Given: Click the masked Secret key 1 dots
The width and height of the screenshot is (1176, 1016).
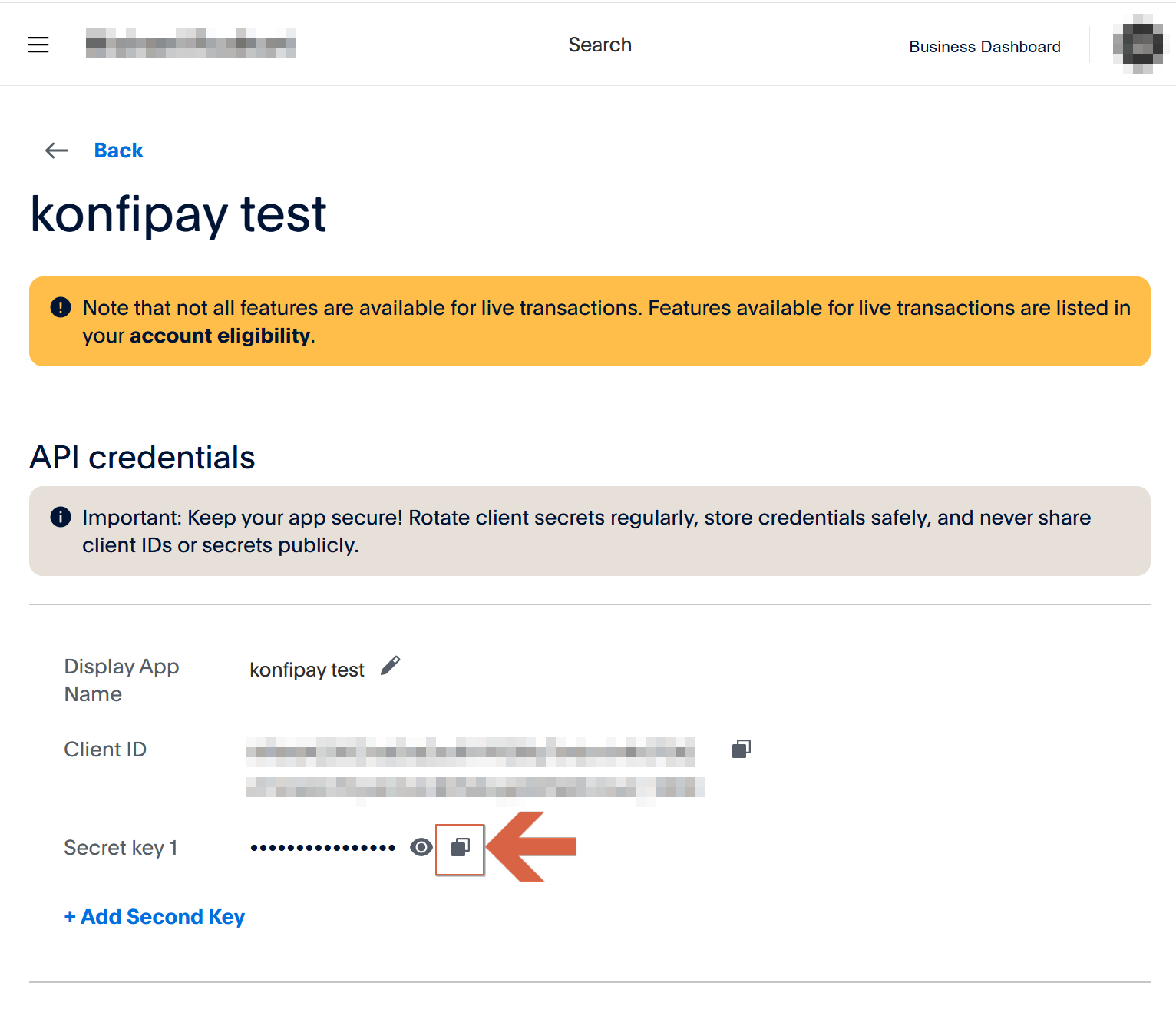Looking at the screenshot, I should tap(322, 848).
